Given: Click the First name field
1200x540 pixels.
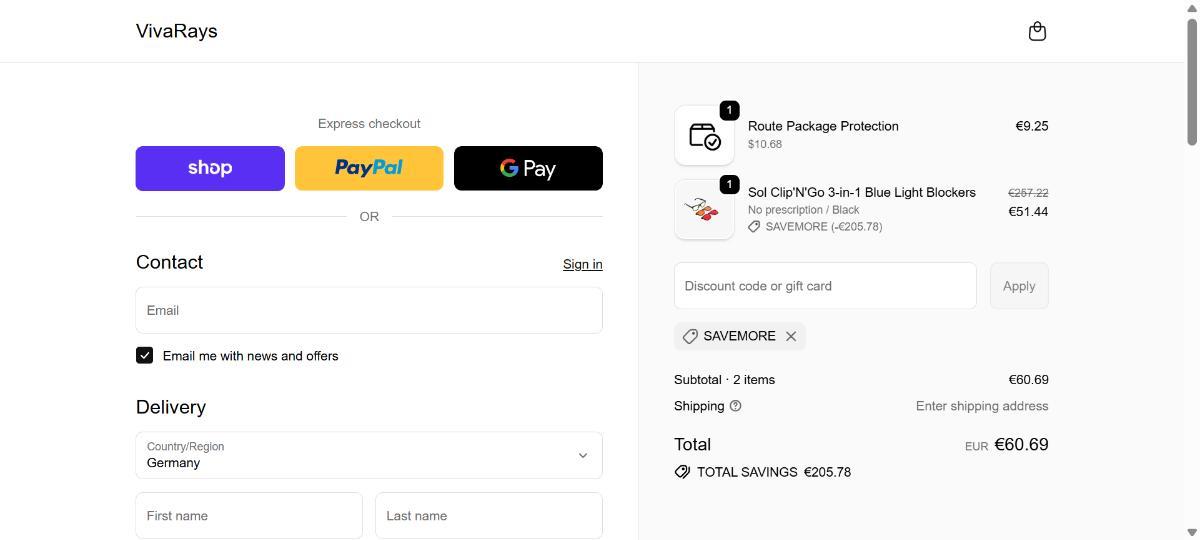Looking at the screenshot, I should coord(249,516).
